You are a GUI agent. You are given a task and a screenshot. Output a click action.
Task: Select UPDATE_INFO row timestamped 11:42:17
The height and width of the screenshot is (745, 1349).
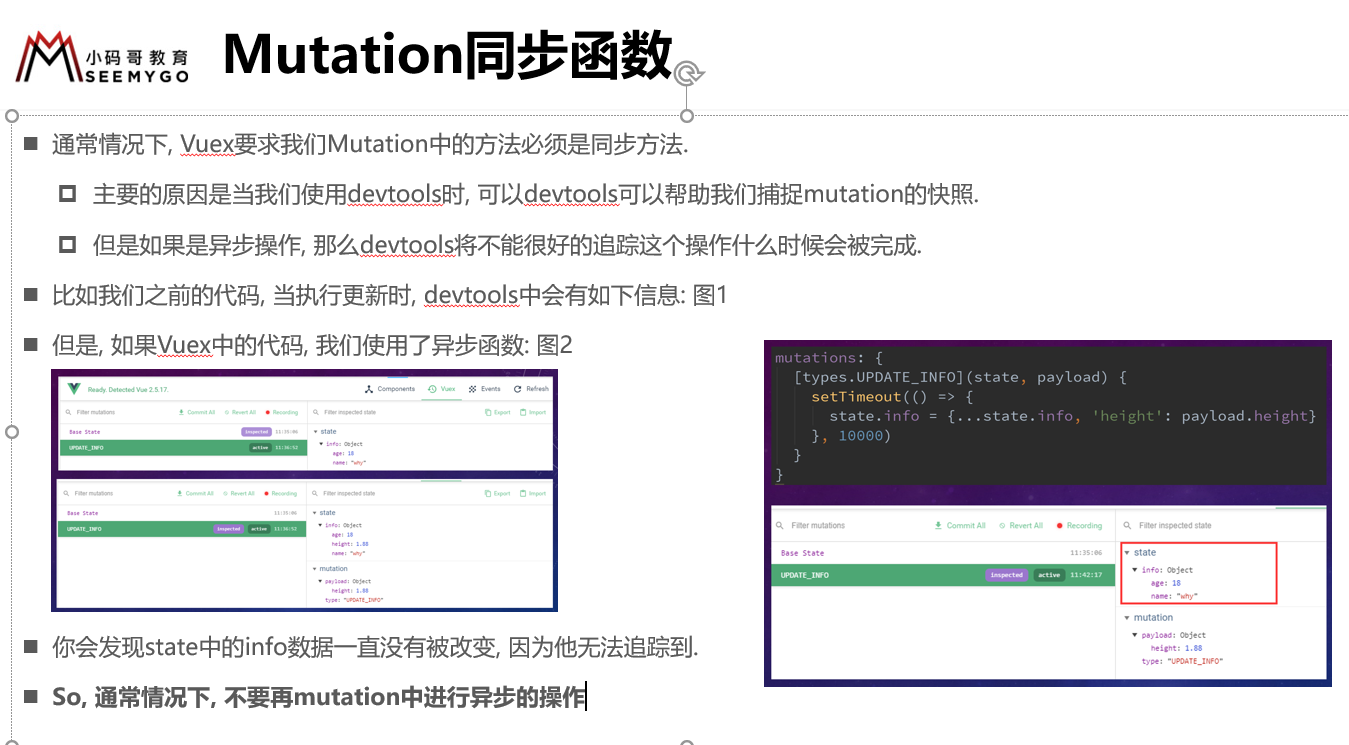click(942, 575)
